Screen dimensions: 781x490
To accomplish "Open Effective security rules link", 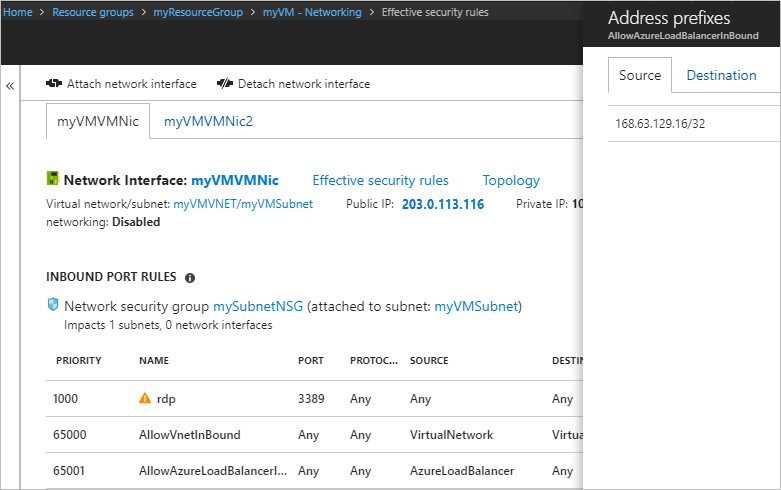I will (380, 180).
